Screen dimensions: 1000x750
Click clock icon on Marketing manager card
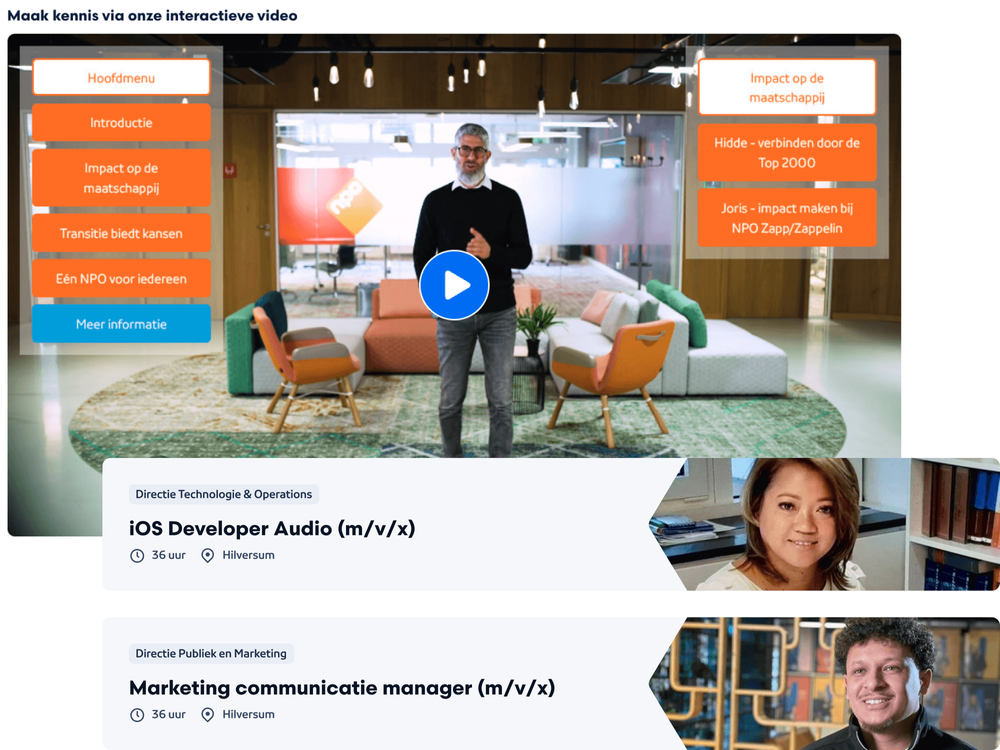(x=137, y=715)
